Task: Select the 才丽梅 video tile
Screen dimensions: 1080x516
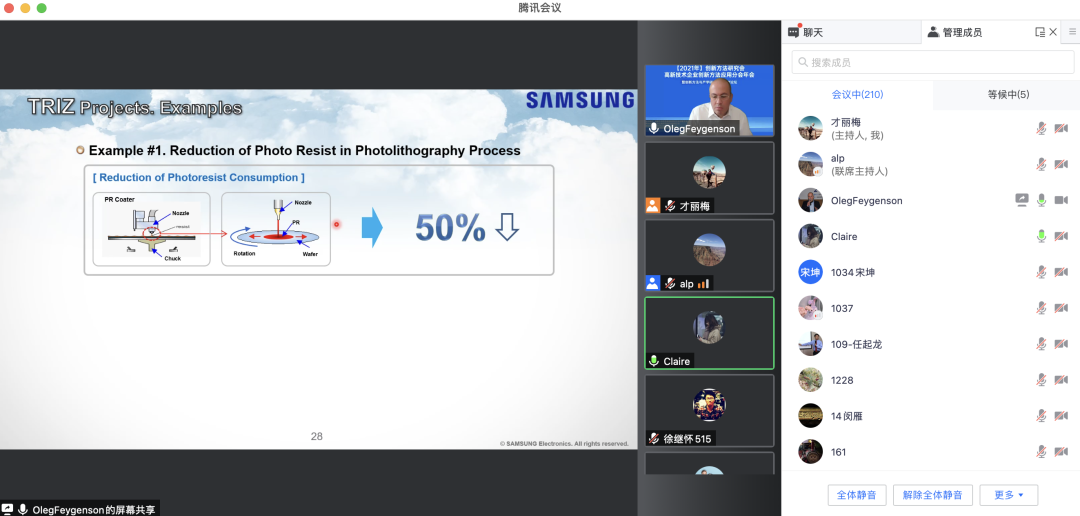Action: point(709,178)
